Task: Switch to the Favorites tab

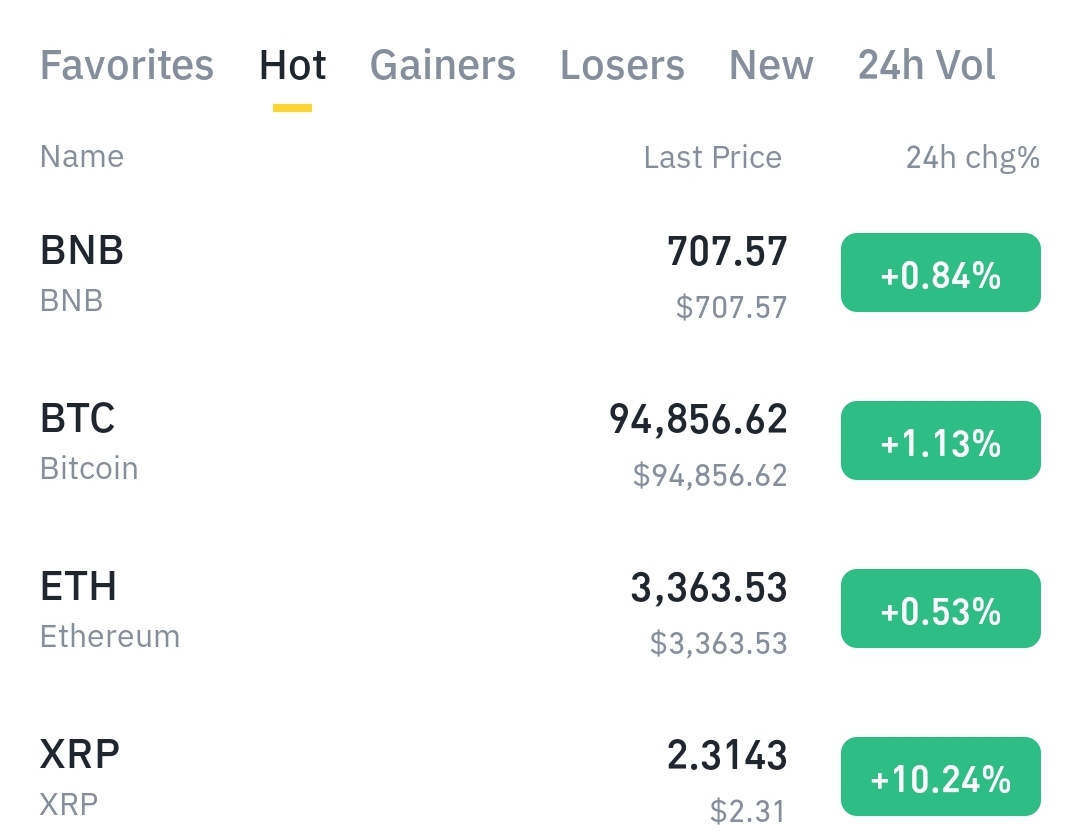Action: [x=127, y=66]
